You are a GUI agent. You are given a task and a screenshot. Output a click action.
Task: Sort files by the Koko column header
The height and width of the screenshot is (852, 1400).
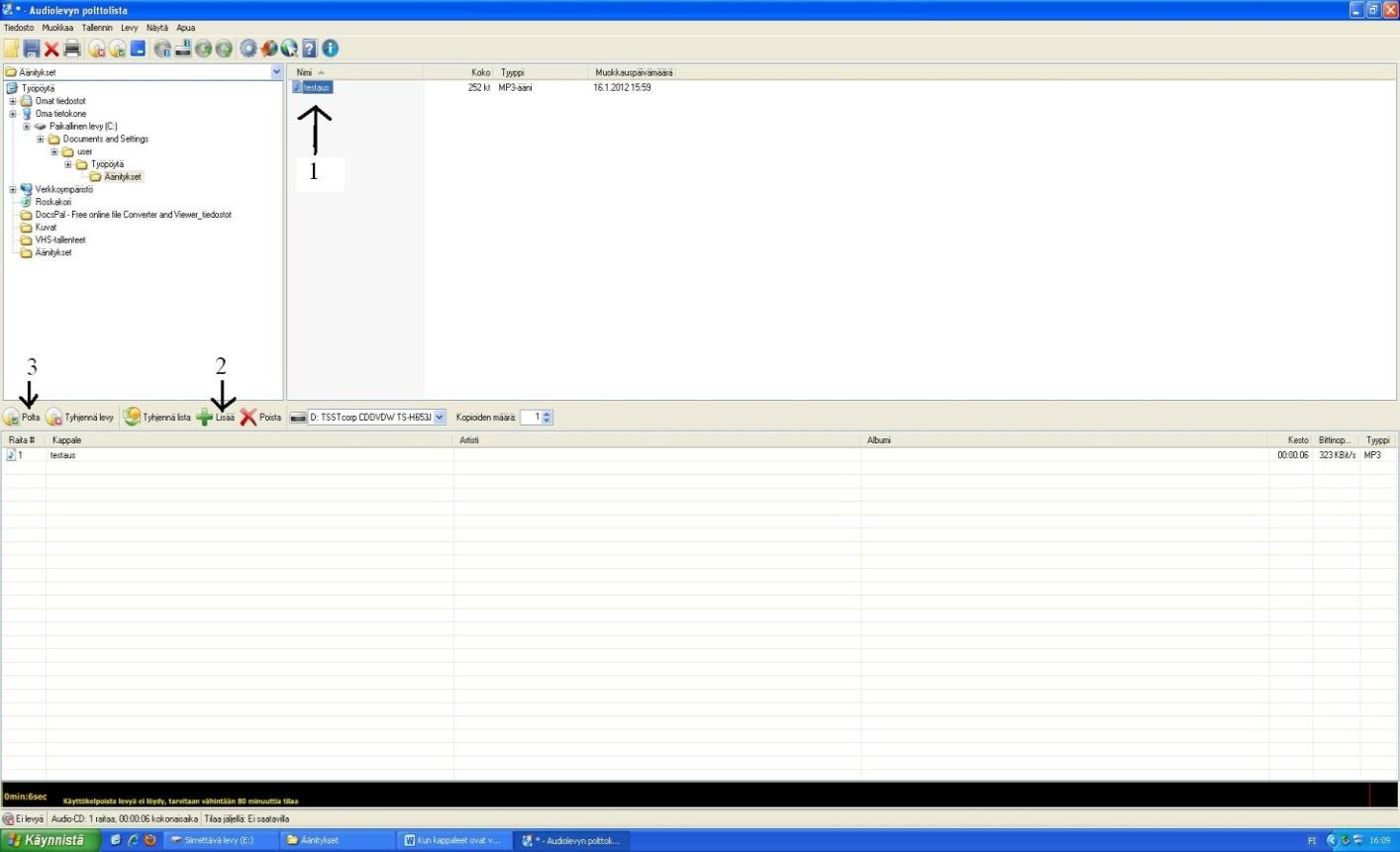[x=458, y=72]
